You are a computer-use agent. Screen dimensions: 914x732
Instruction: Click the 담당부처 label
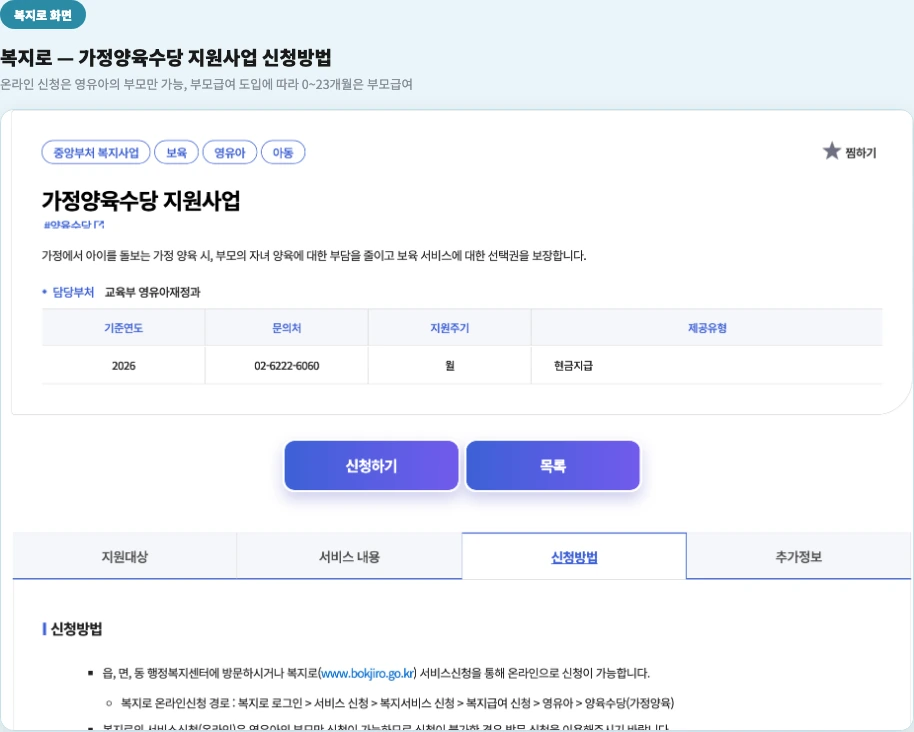[x=73, y=292]
